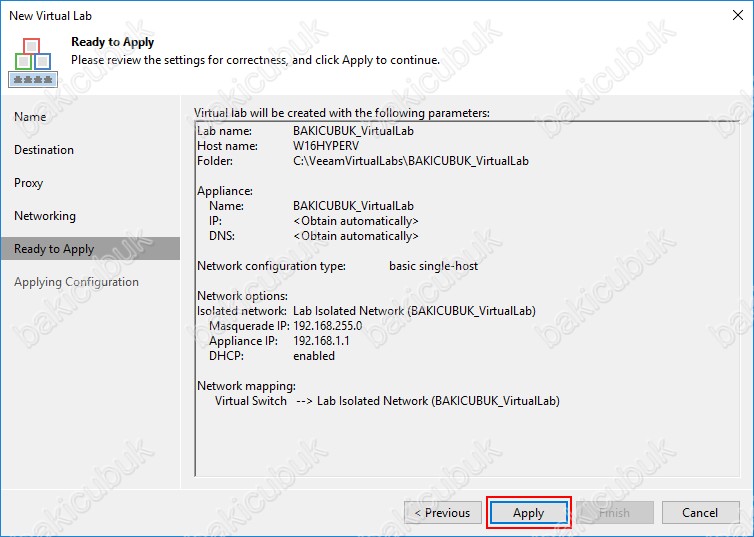Click the Virtual Switch network mapping line
Image resolution: width=754 pixels, height=537 pixels.
(387, 400)
